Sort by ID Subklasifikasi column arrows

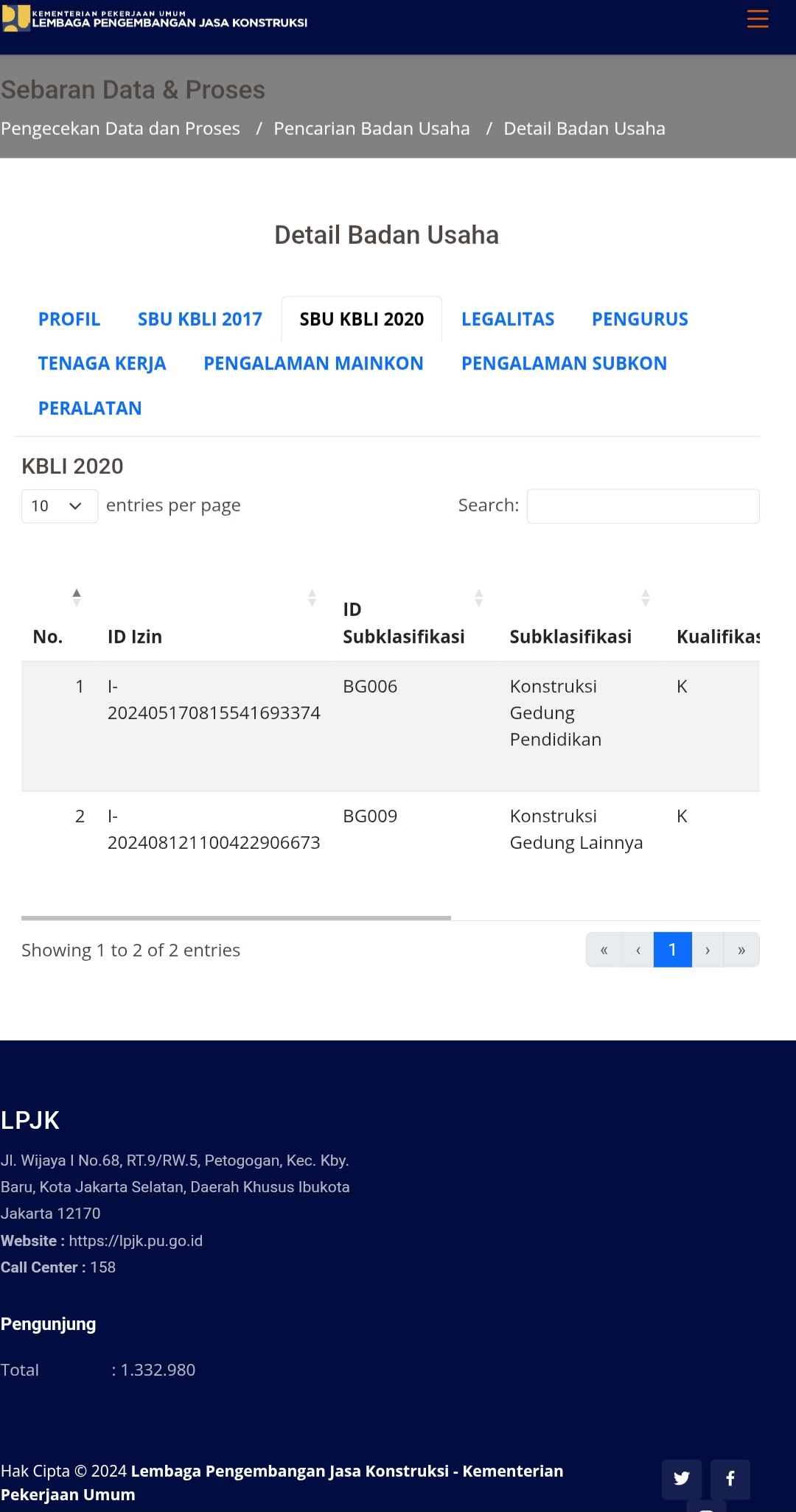(479, 597)
